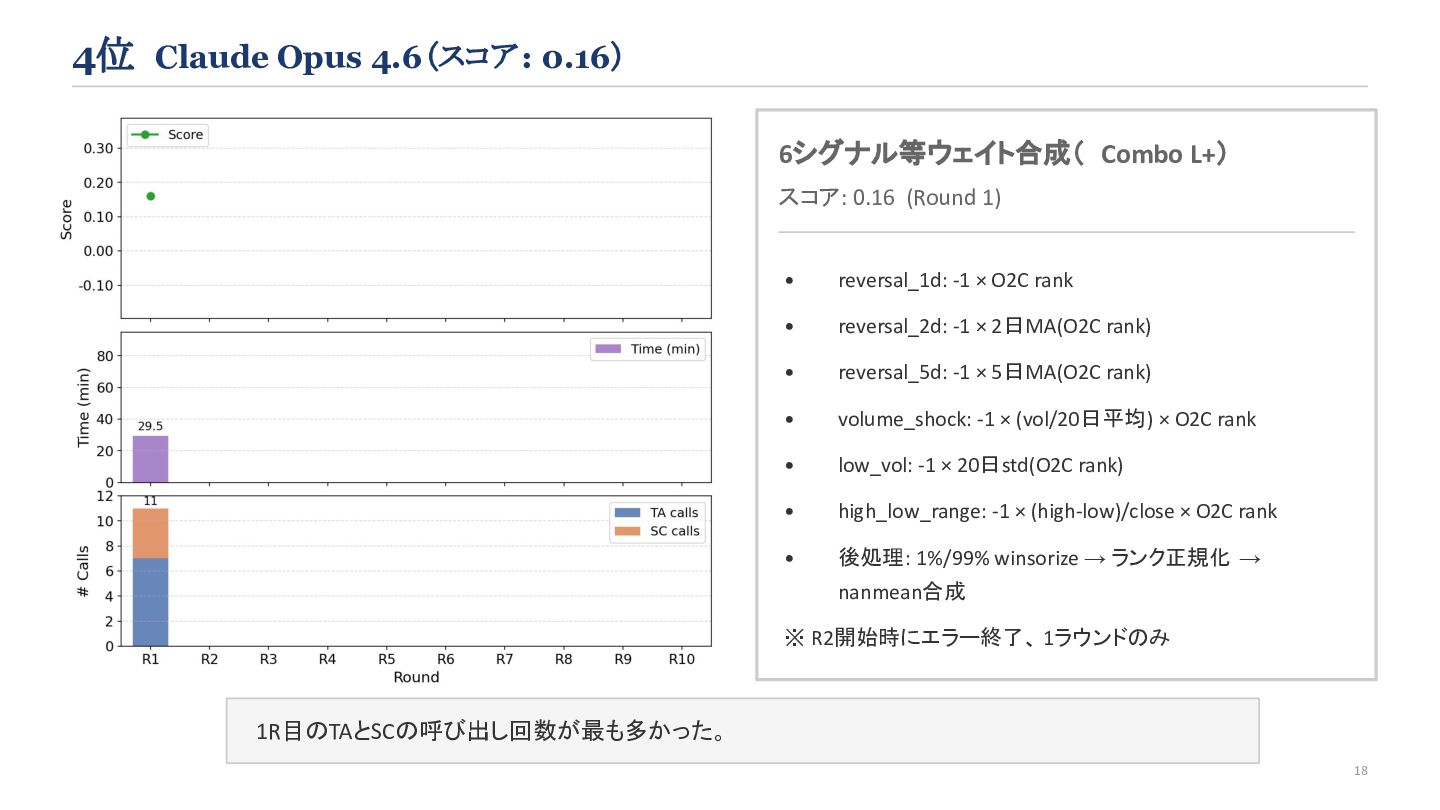Click the caption '1R目のTAとSCの呼び出し回数が最も多かった。'
Image resolution: width=1440 pixels, height=810 pixels.
[491, 731]
